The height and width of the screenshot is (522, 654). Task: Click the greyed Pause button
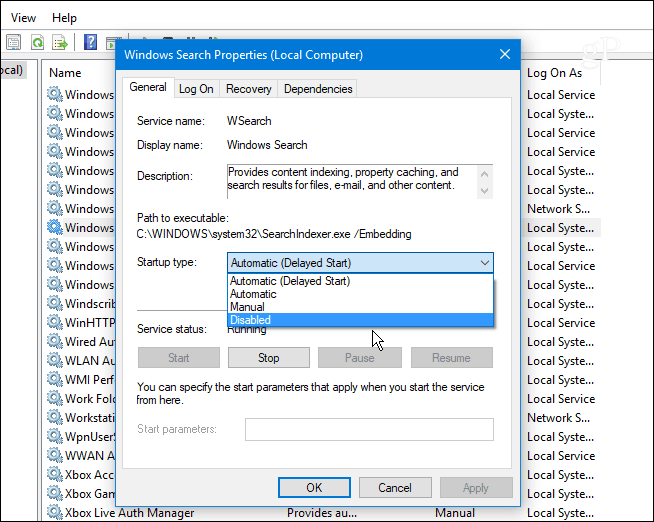[360, 358]
